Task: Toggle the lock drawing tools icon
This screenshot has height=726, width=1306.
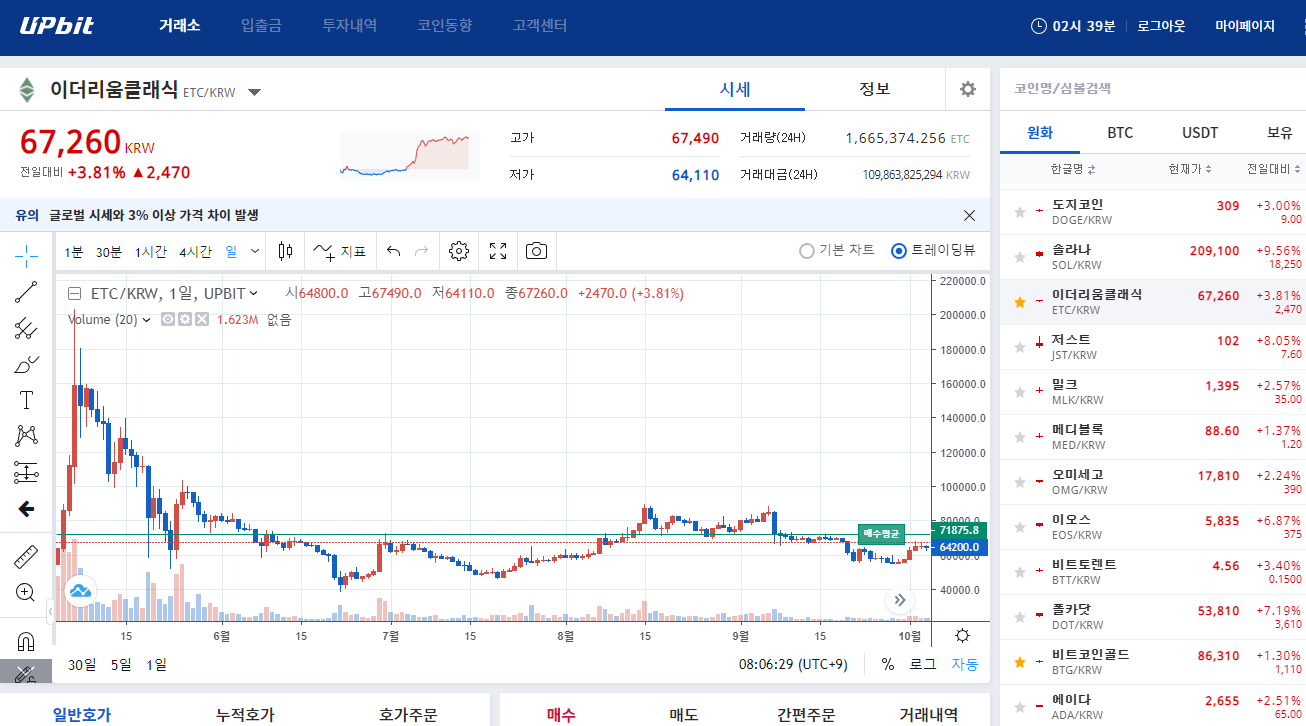Action: 26,673
